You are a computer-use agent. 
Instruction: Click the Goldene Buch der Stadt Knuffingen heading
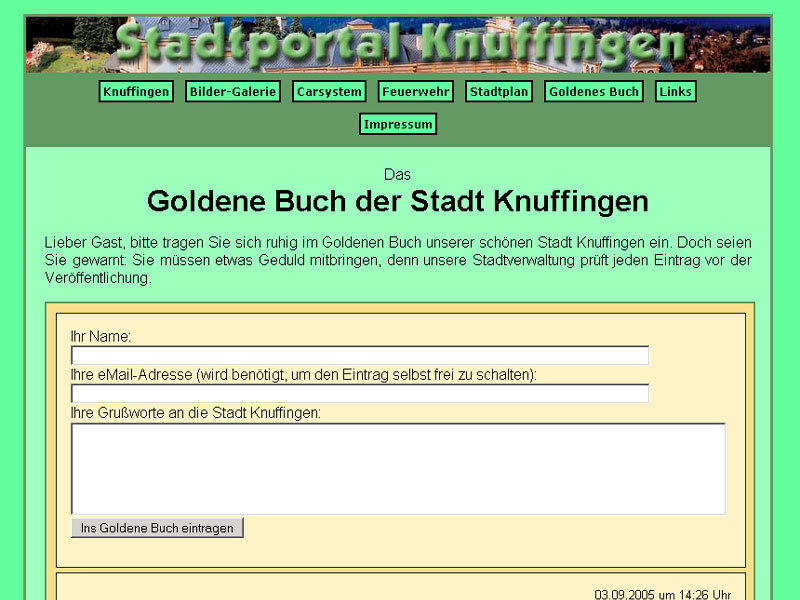[398, 201]
